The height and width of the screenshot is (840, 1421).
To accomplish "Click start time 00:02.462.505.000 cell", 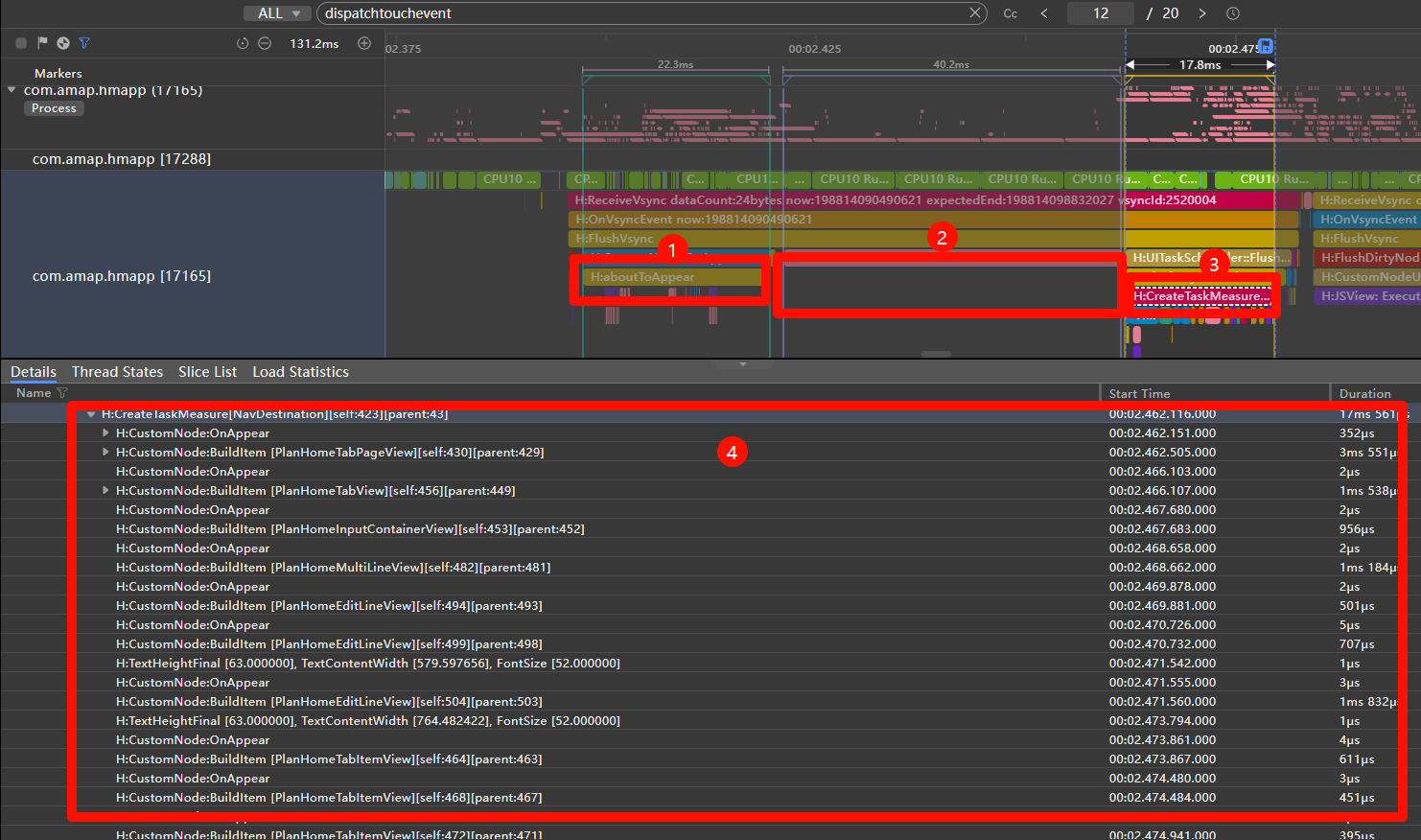I will pos(1162,453).
